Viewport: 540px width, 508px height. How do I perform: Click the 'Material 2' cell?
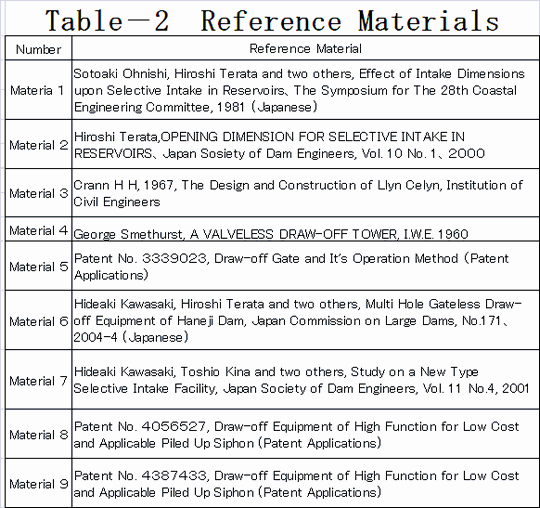tap(39, 144)
